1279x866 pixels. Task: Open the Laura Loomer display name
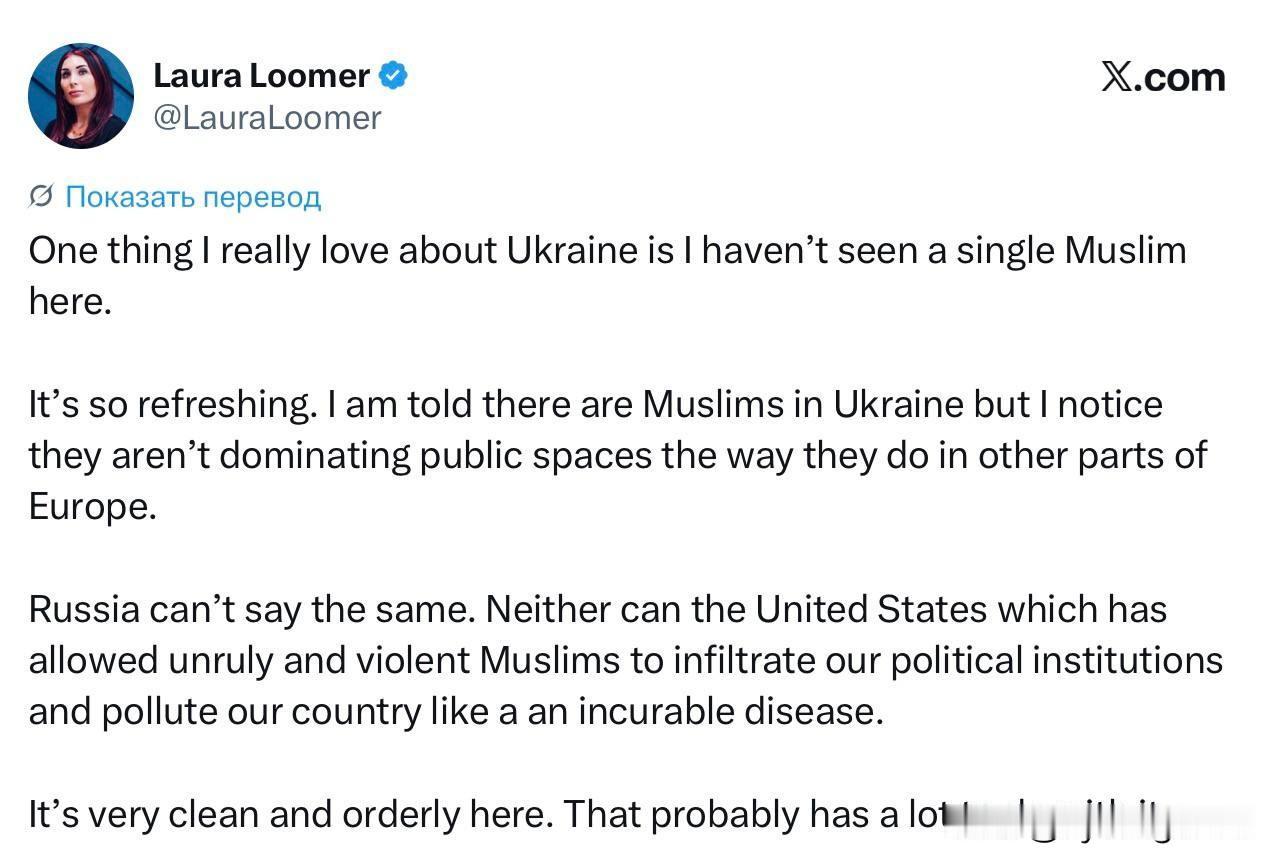[262, 76]
